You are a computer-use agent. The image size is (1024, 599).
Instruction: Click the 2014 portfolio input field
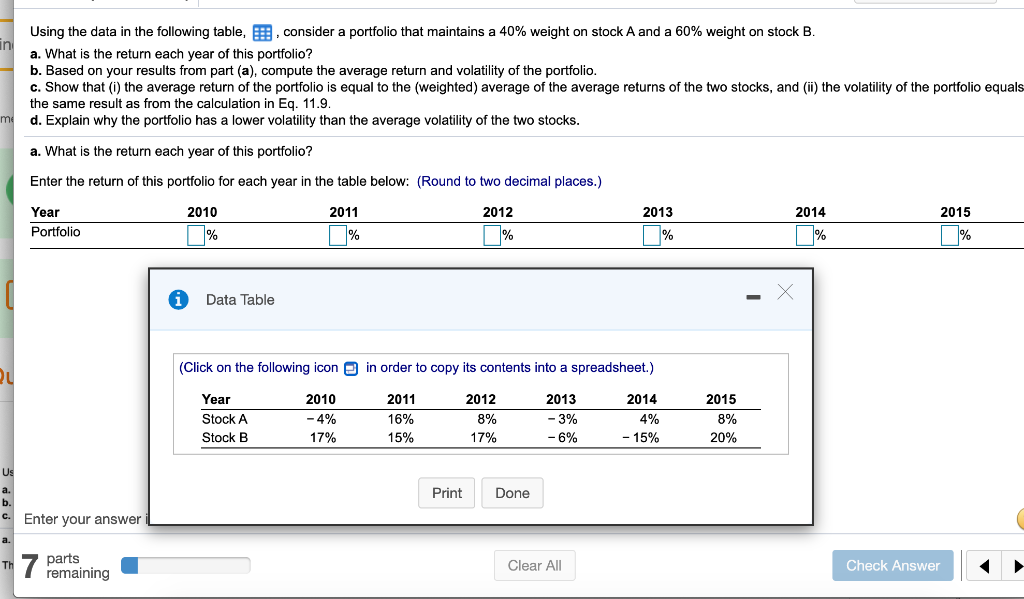pos(803,234)
